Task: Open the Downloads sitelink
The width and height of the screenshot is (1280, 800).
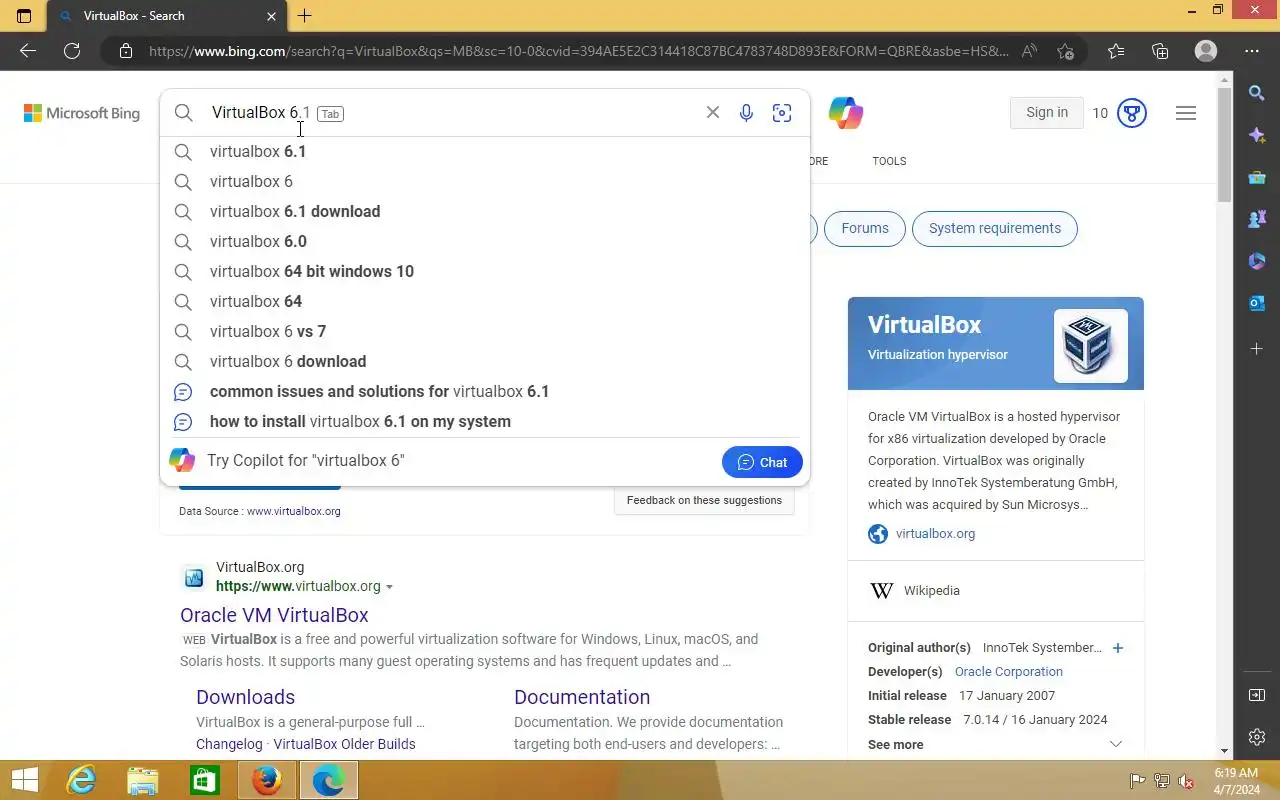Action: point(245,697)
